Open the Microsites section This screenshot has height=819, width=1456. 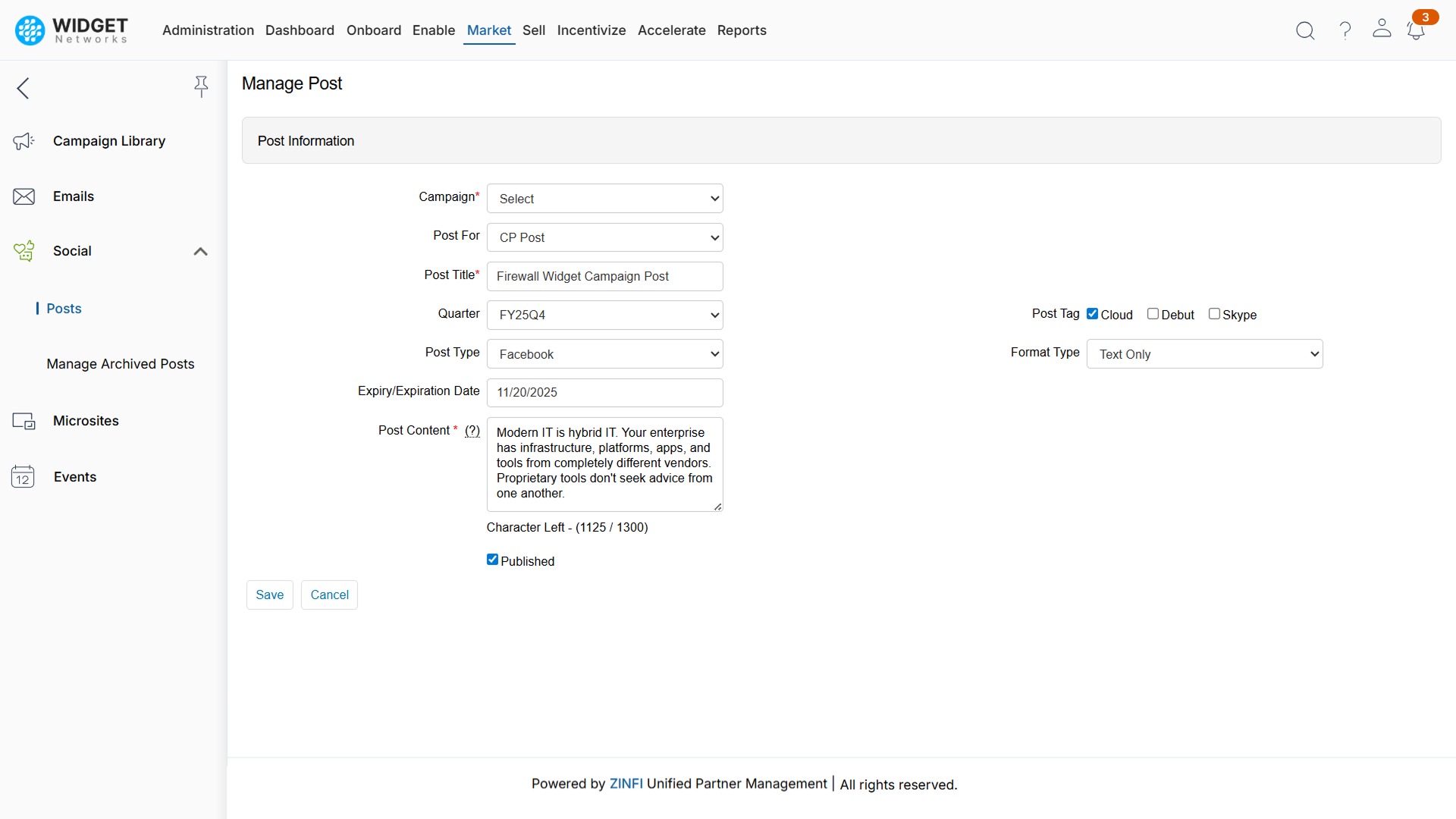coord(85,420)
